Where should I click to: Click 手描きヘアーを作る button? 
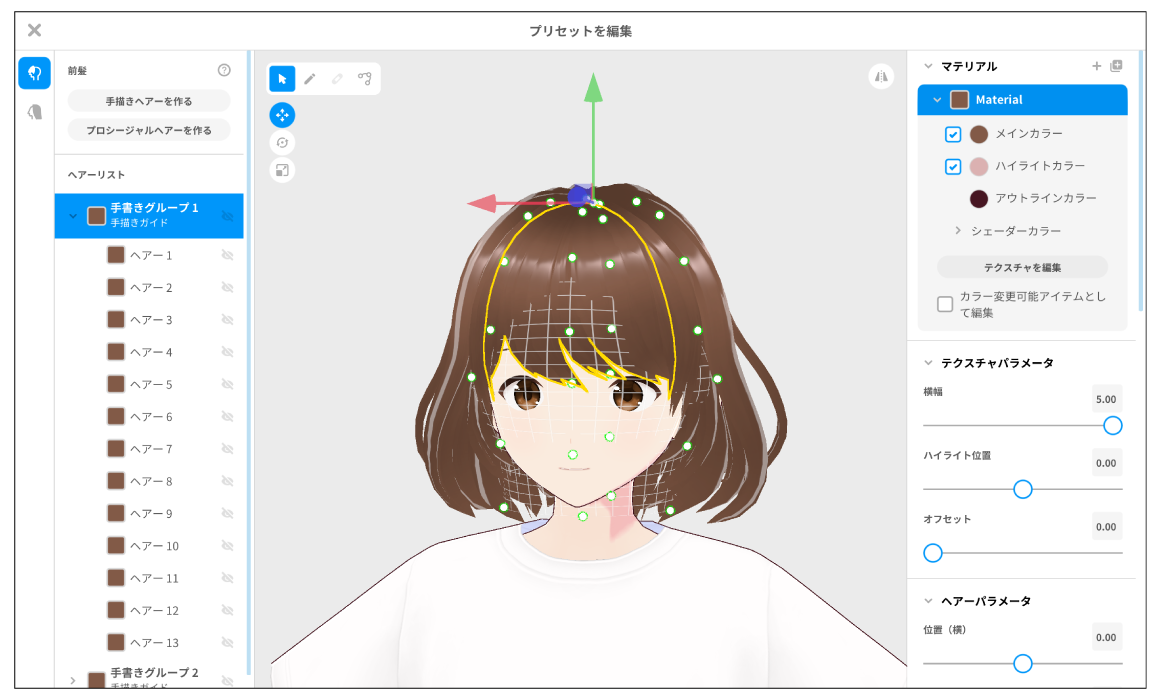[x=149, y=101]
